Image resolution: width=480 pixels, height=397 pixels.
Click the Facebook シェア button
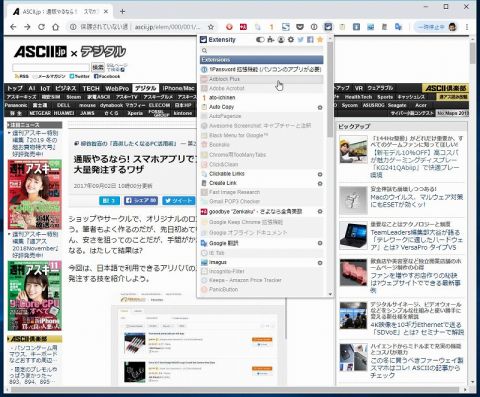pyautogui.click(x=141, y=200)
